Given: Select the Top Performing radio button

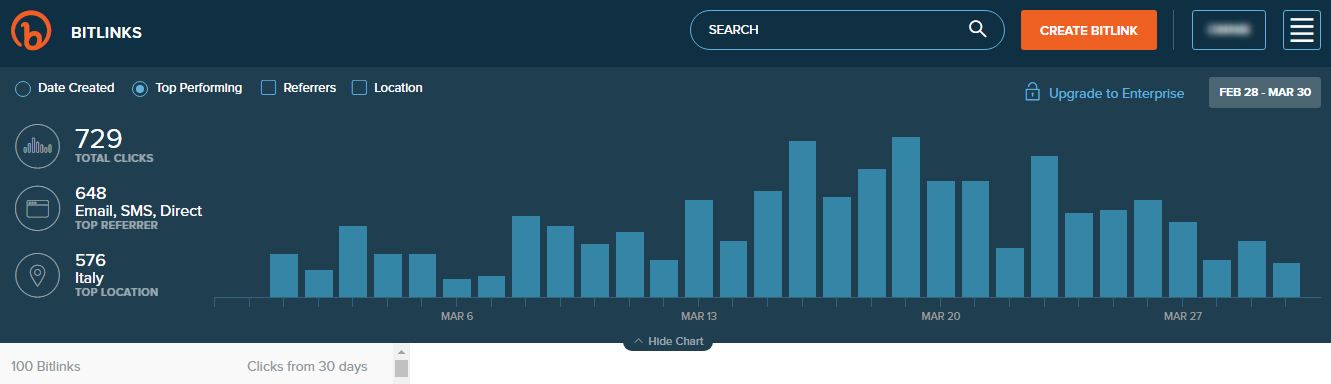Looking at the screenshot, I should pos(140,89).
